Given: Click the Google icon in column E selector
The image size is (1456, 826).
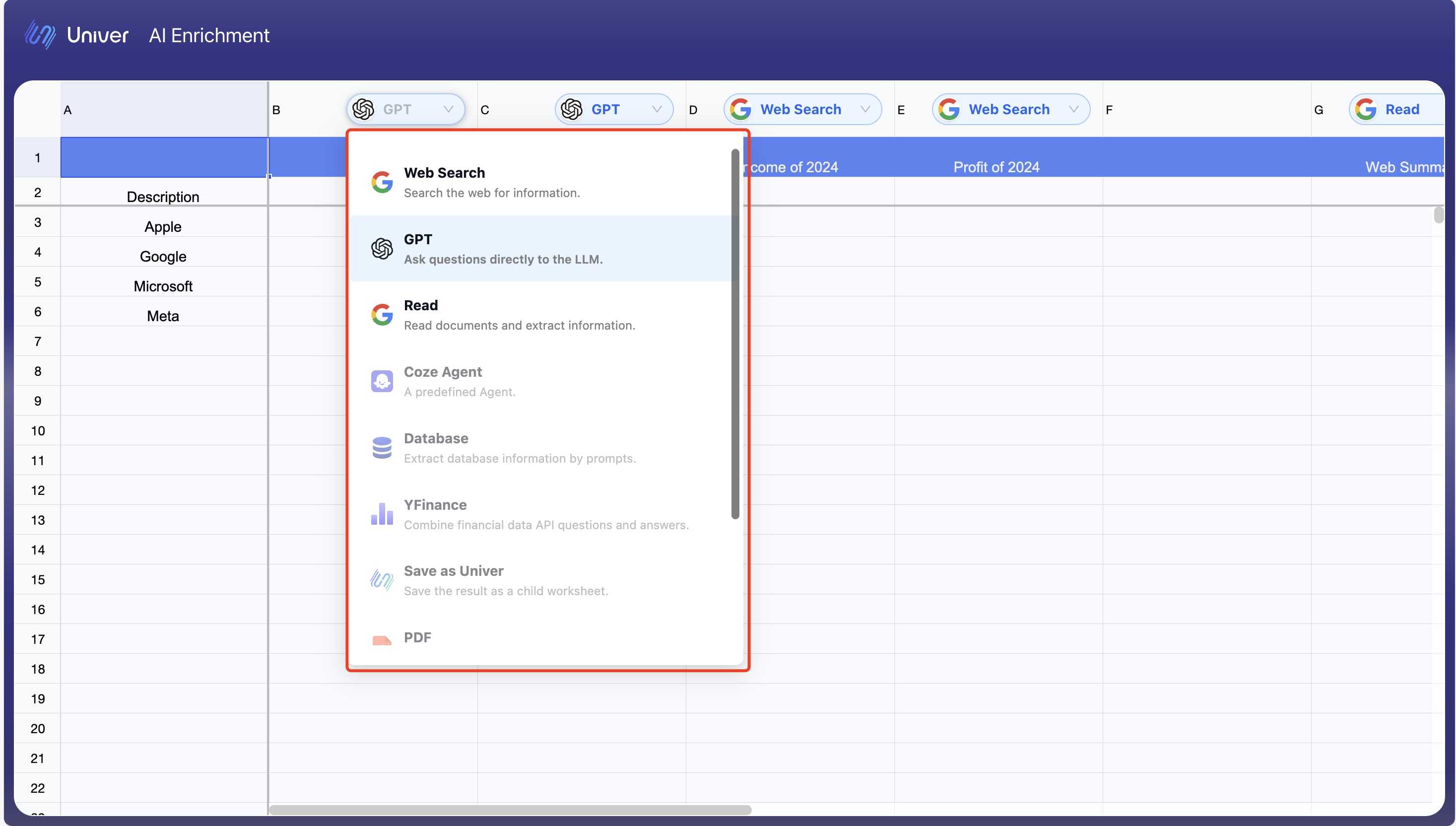Looking at the screenshot, I should [x=949, y=110].
